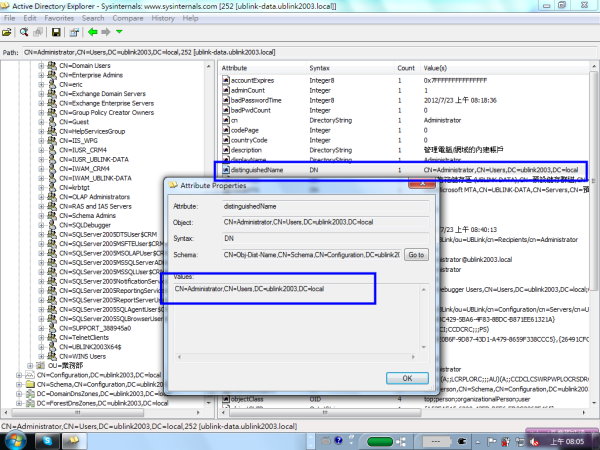Click the Windows Start orb
Image resolution: width=600 pixels, height=450 pixels.
click(14, 441)
